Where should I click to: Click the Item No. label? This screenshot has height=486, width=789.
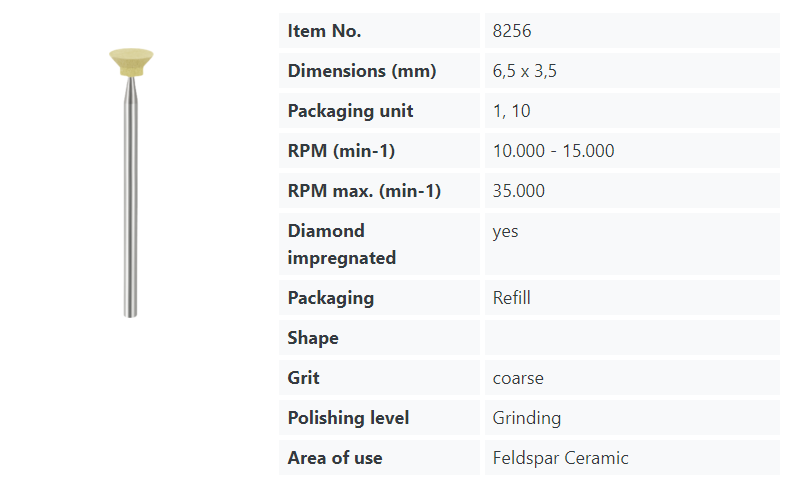tap(324, 31)
